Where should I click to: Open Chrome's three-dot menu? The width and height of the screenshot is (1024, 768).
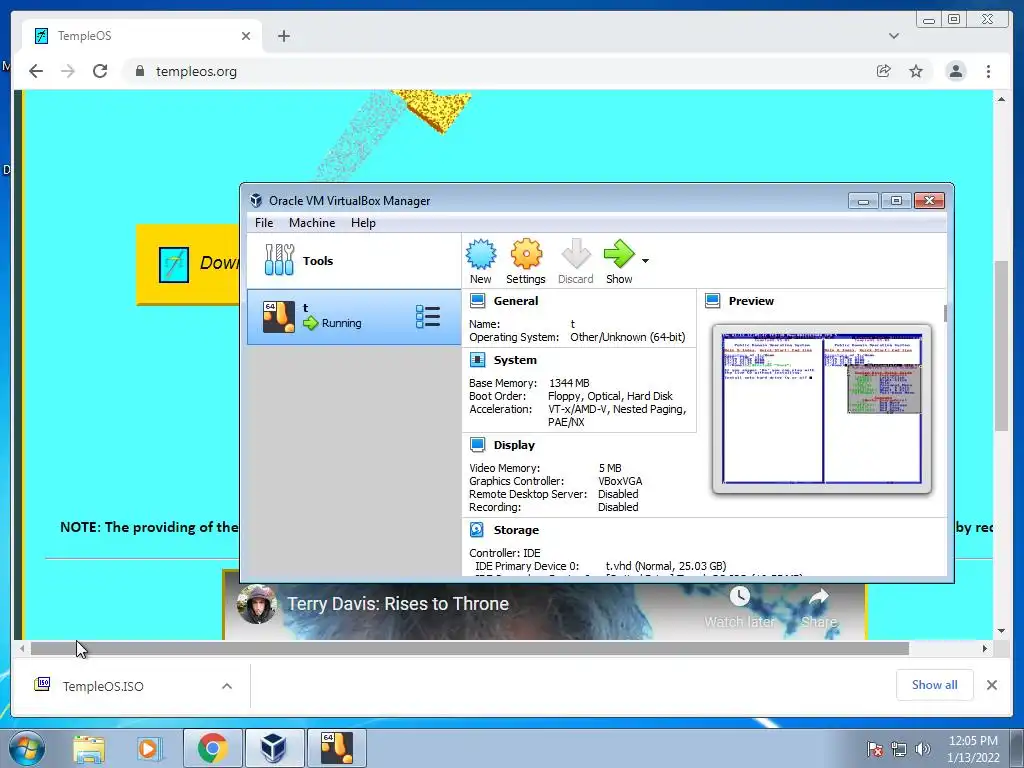click(989, 71)
